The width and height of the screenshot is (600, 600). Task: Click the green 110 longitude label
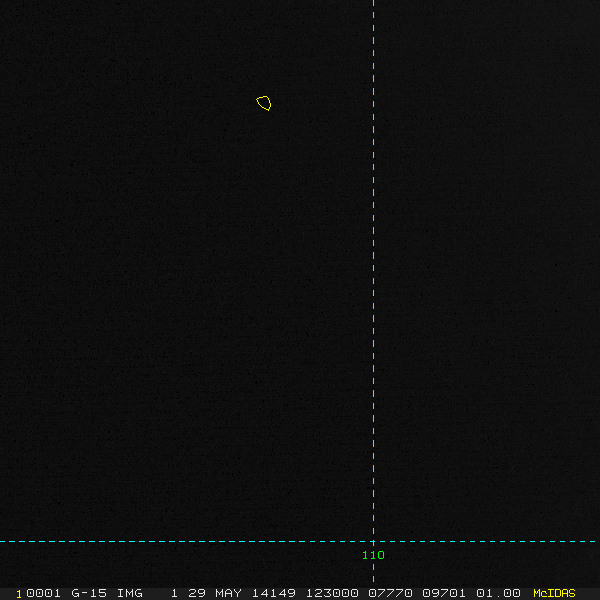373,555
